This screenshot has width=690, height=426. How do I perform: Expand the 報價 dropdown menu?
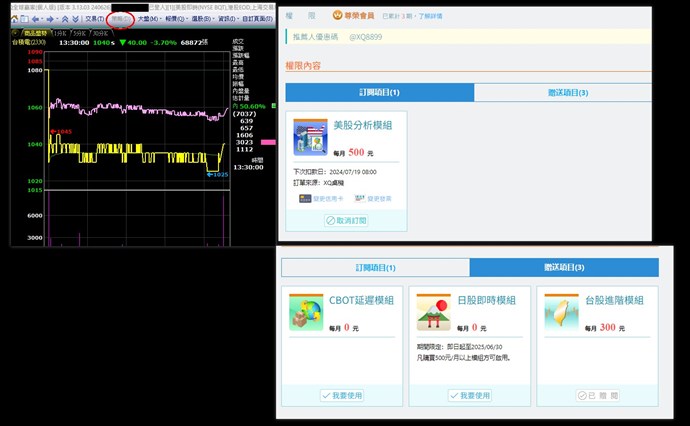pos(174,19)
